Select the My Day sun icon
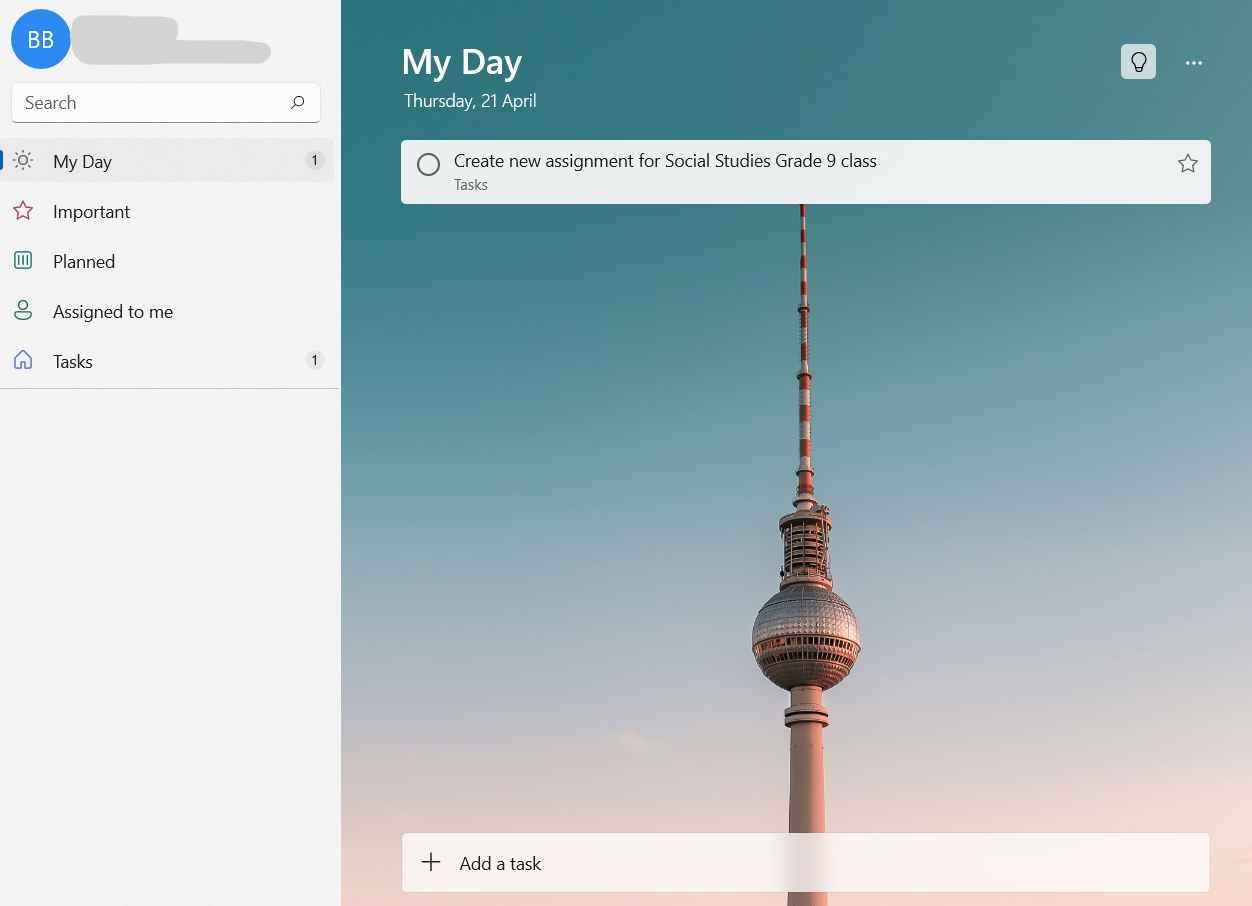 pos(23,160)
